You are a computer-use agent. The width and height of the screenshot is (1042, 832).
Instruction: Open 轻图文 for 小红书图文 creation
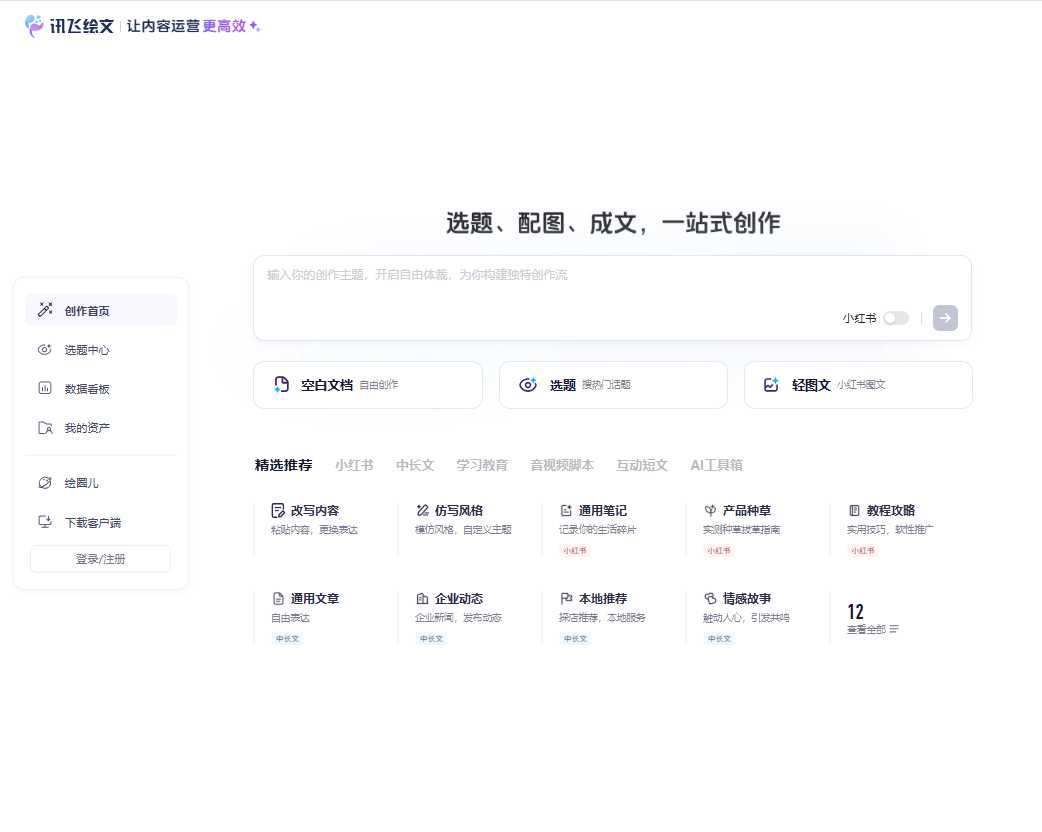(x=858, y=385)
